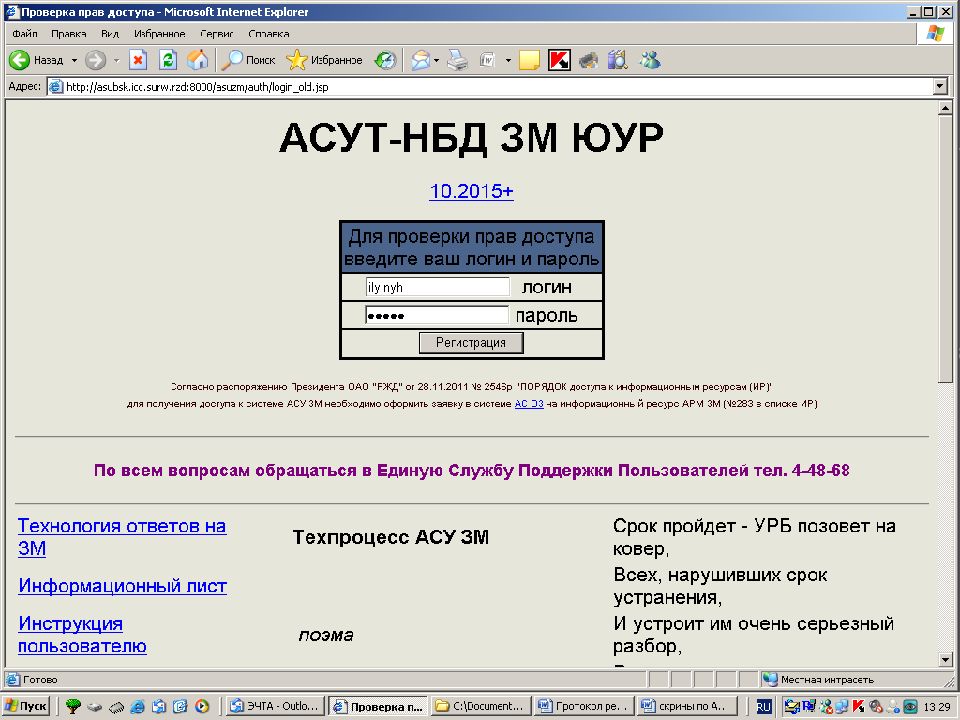Edit the page with the Word icon
Viewport: 960px width, 720px height.
click(x=487, y=60)
